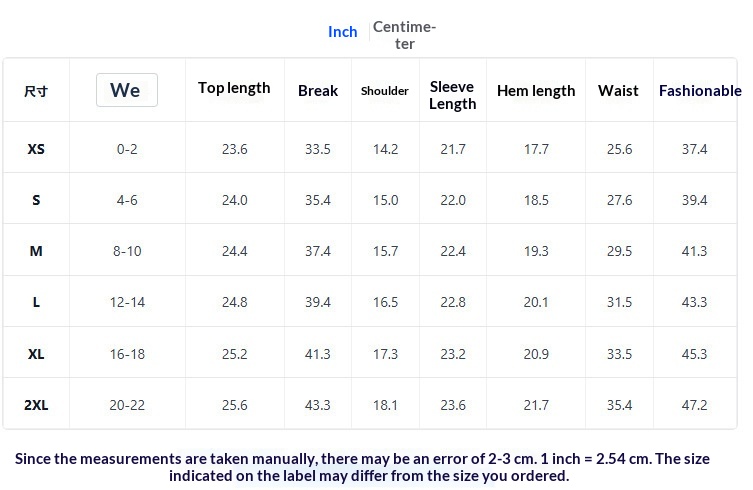Click the 尺寸 header cell
The height and width of the screenshot is (490, 753).
click(x=36, y=91)
